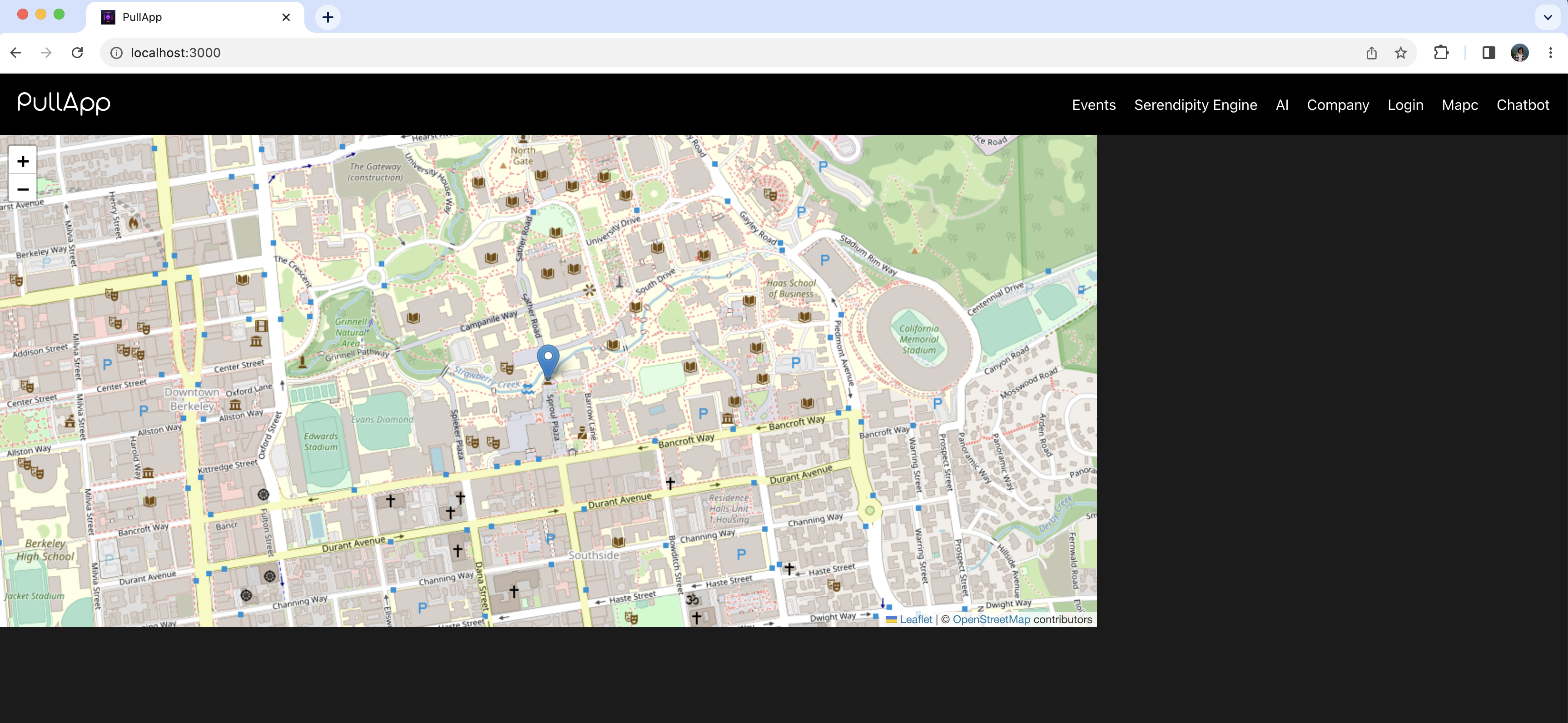
Task: Go to Serendipity Engine page
Action: 1195,104
